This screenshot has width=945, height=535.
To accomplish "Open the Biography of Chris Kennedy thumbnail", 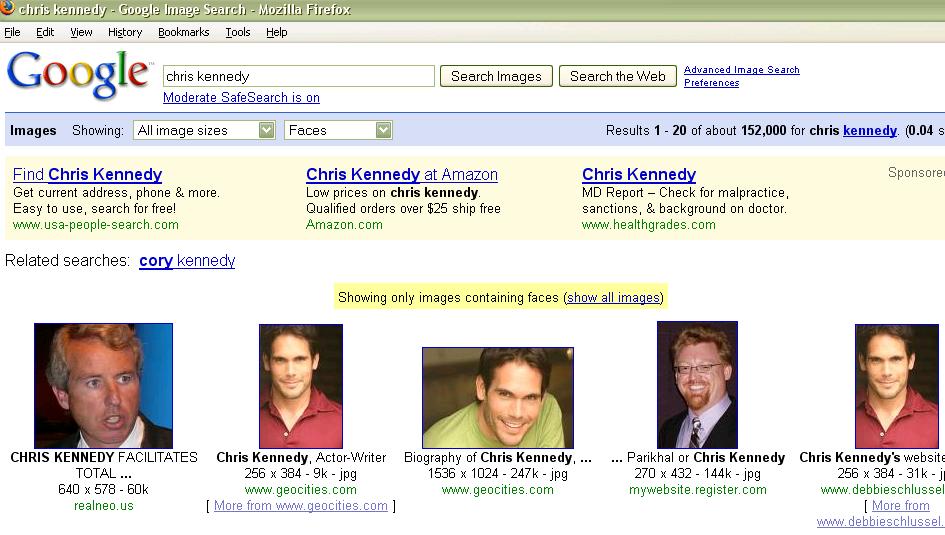I will (x=498, y=398).
